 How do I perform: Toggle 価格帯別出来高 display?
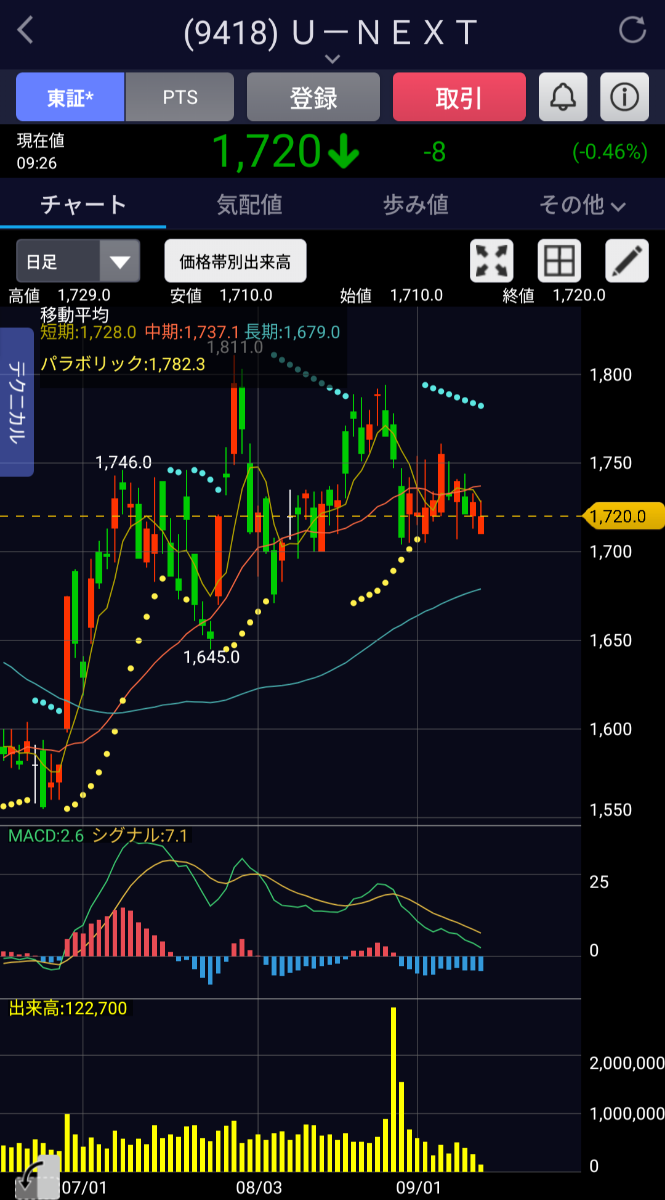tap(235, 262)
